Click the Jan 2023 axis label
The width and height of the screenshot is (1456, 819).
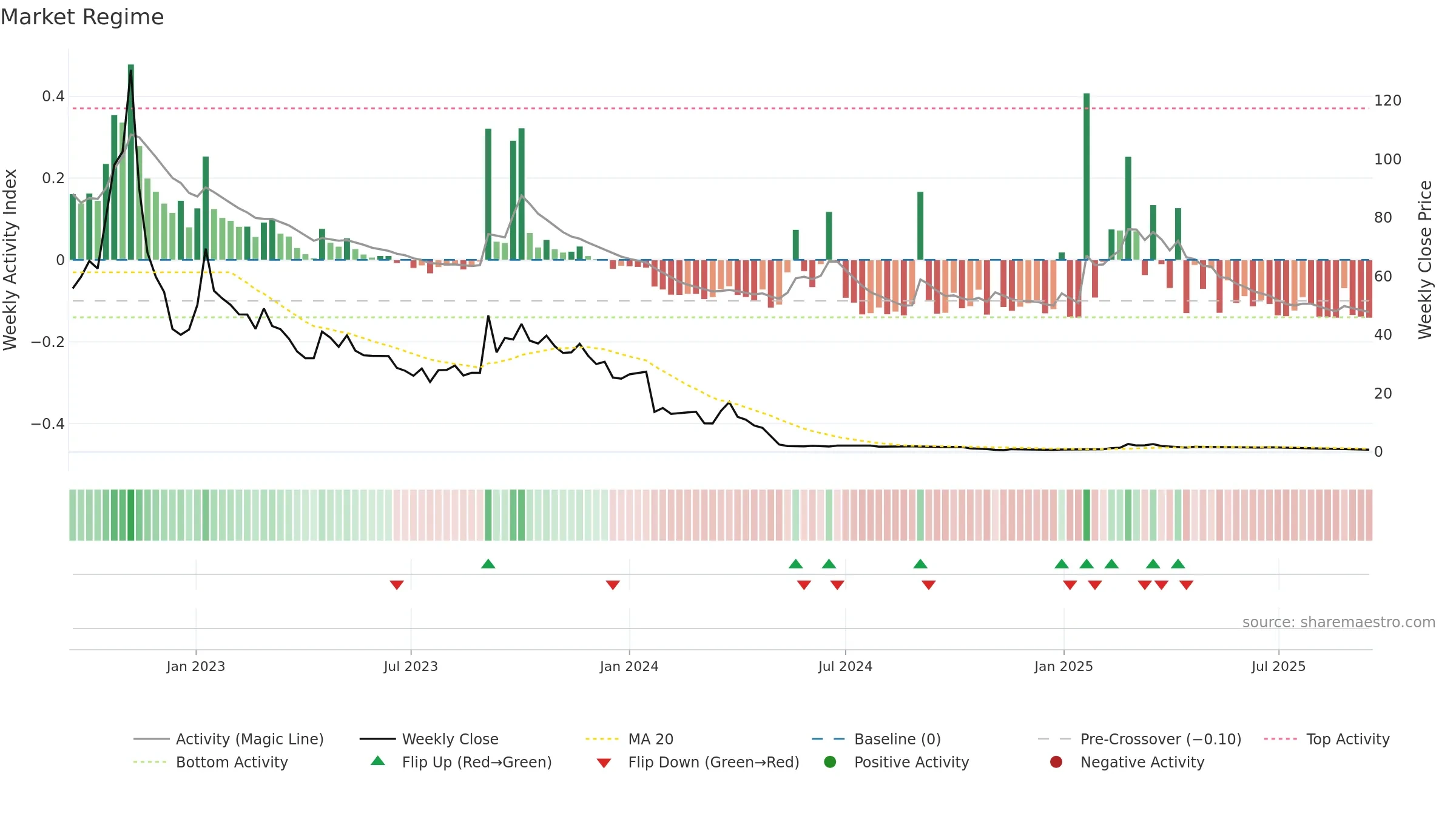[x=196, y=667]
